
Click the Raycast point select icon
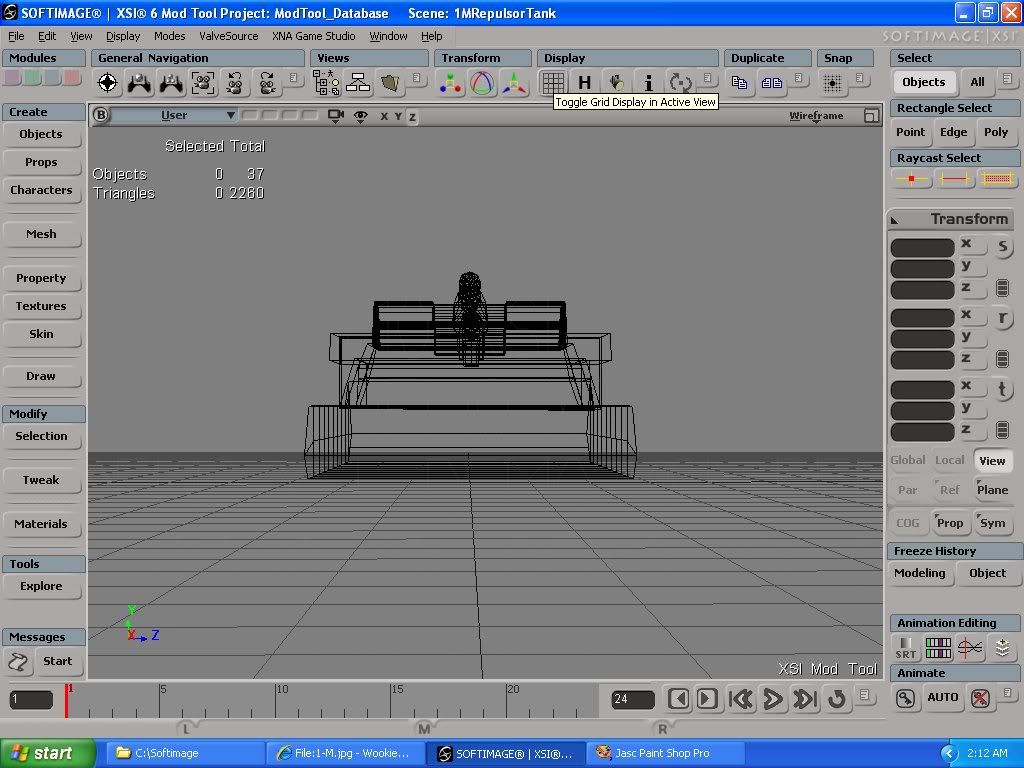click(911, 178)
